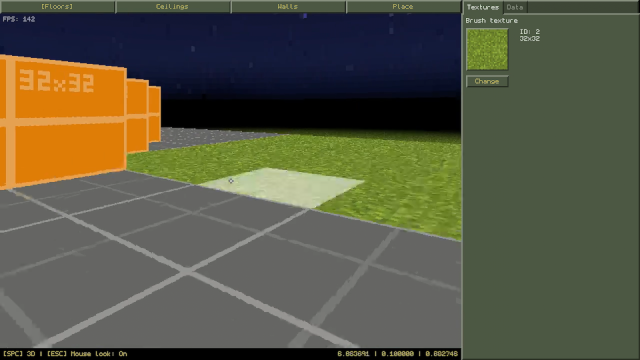This screenshot has height=360, width=640.
Task: Click the camera coordinates readout
Action: click(x=398, y=353)
